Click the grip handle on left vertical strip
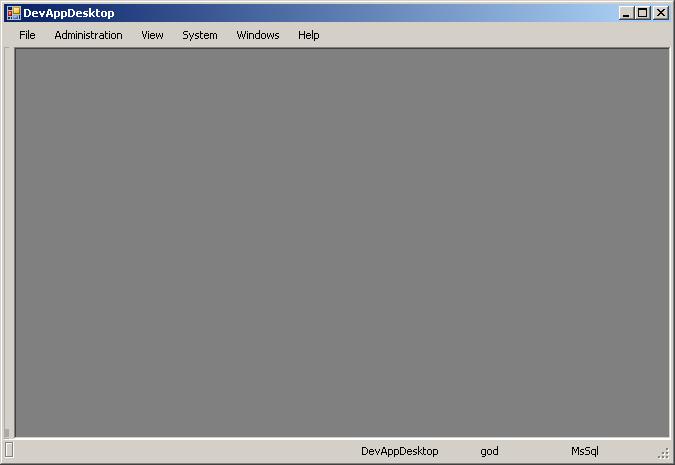Screen dimensions: 675x465 tap(8, 433)
